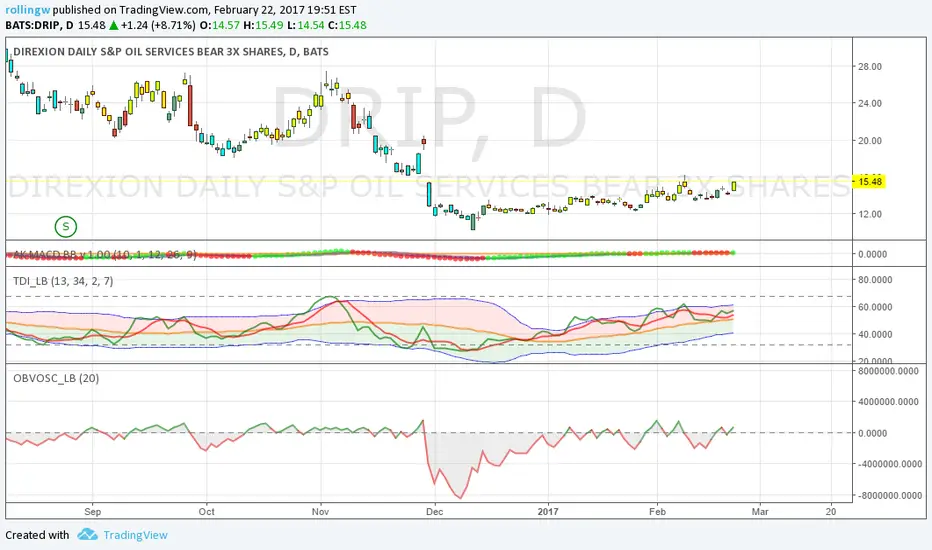Click the TDI_LB (13, 34, 2, 7) label
The width and height of the screenshot is (932, 550).
pyautogui.click(x=63, y=281)
